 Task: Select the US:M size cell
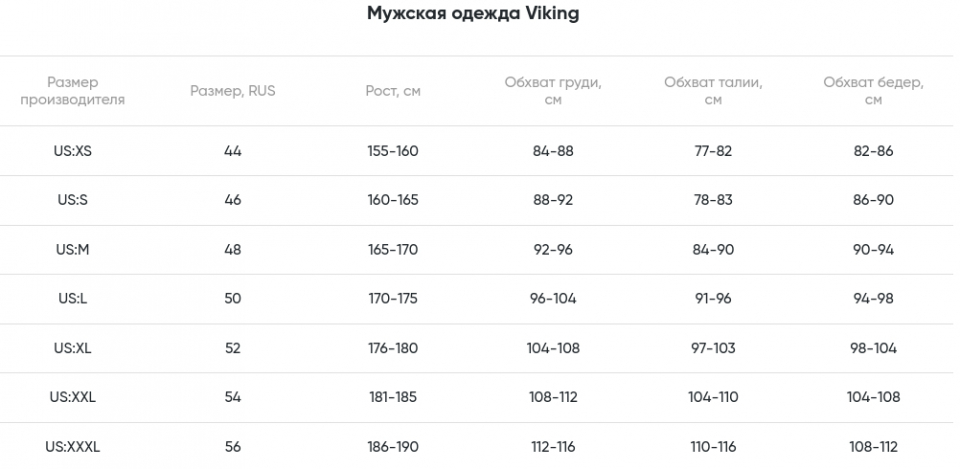pos(72,250)
